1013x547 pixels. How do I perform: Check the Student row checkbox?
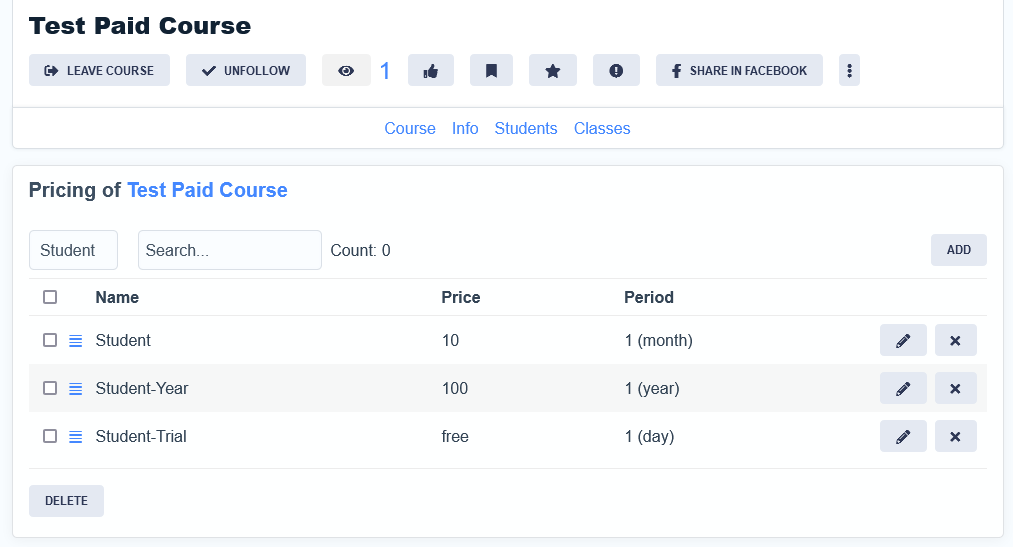[x=50, y=340]
